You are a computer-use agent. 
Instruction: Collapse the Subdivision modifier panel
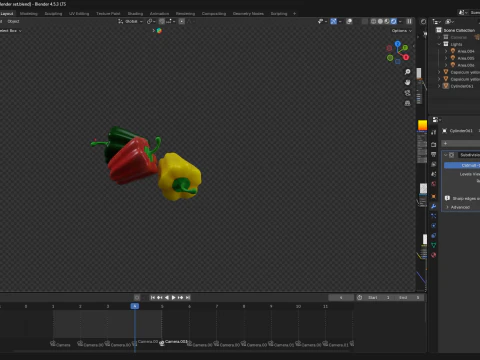[446, 155]
